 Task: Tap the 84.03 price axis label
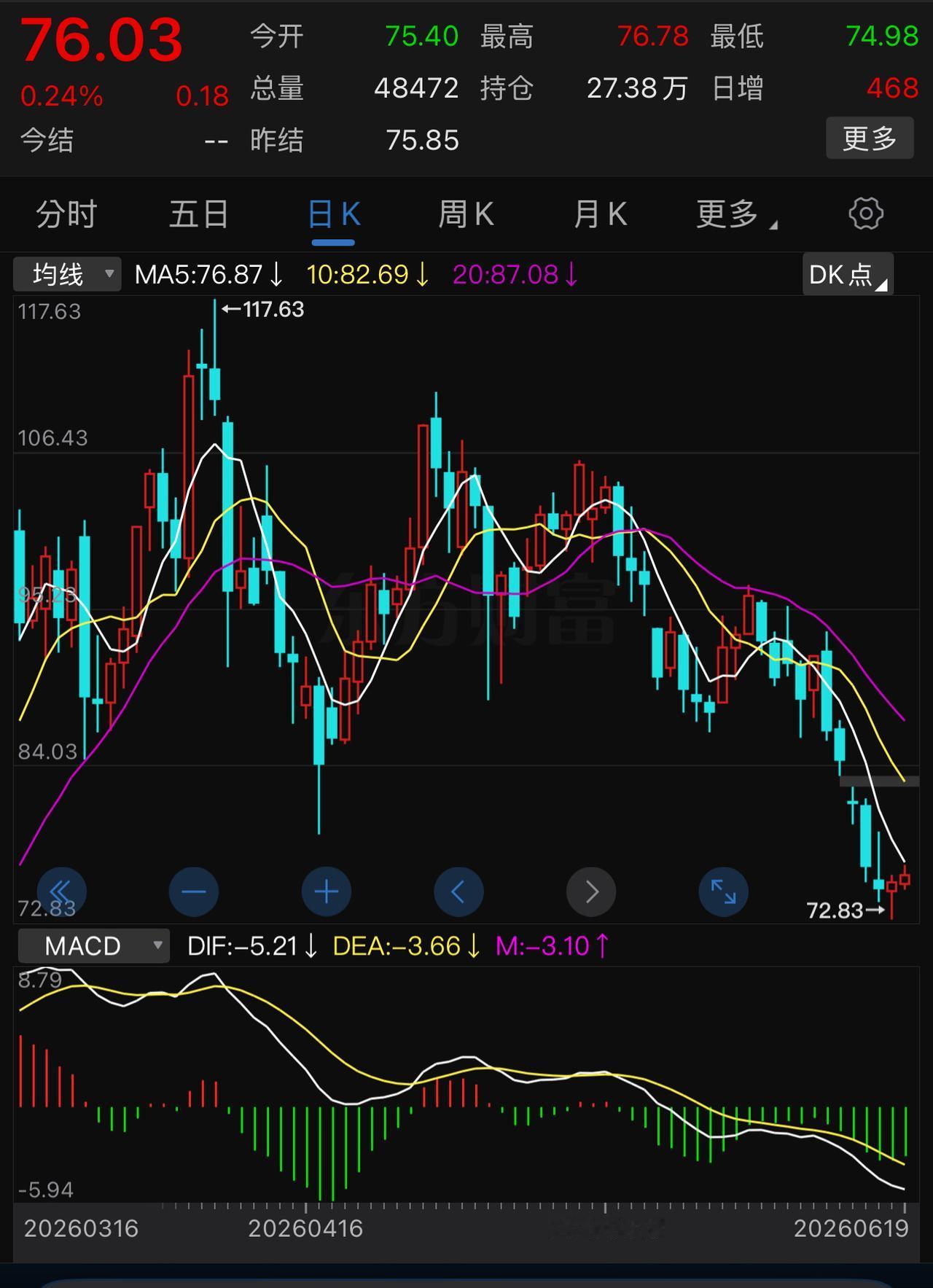click(x=47, y=752)
